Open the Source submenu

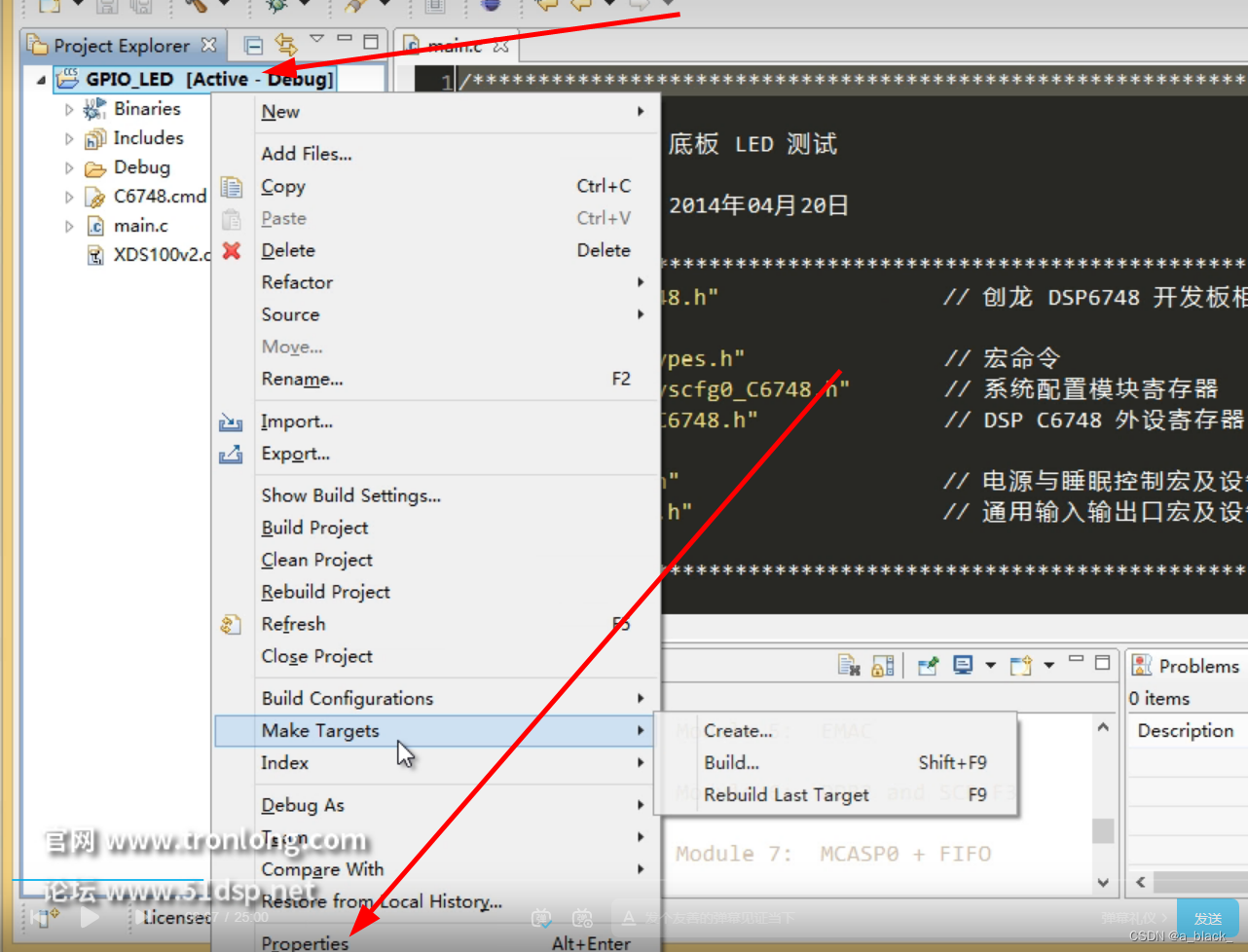(437, 314)
